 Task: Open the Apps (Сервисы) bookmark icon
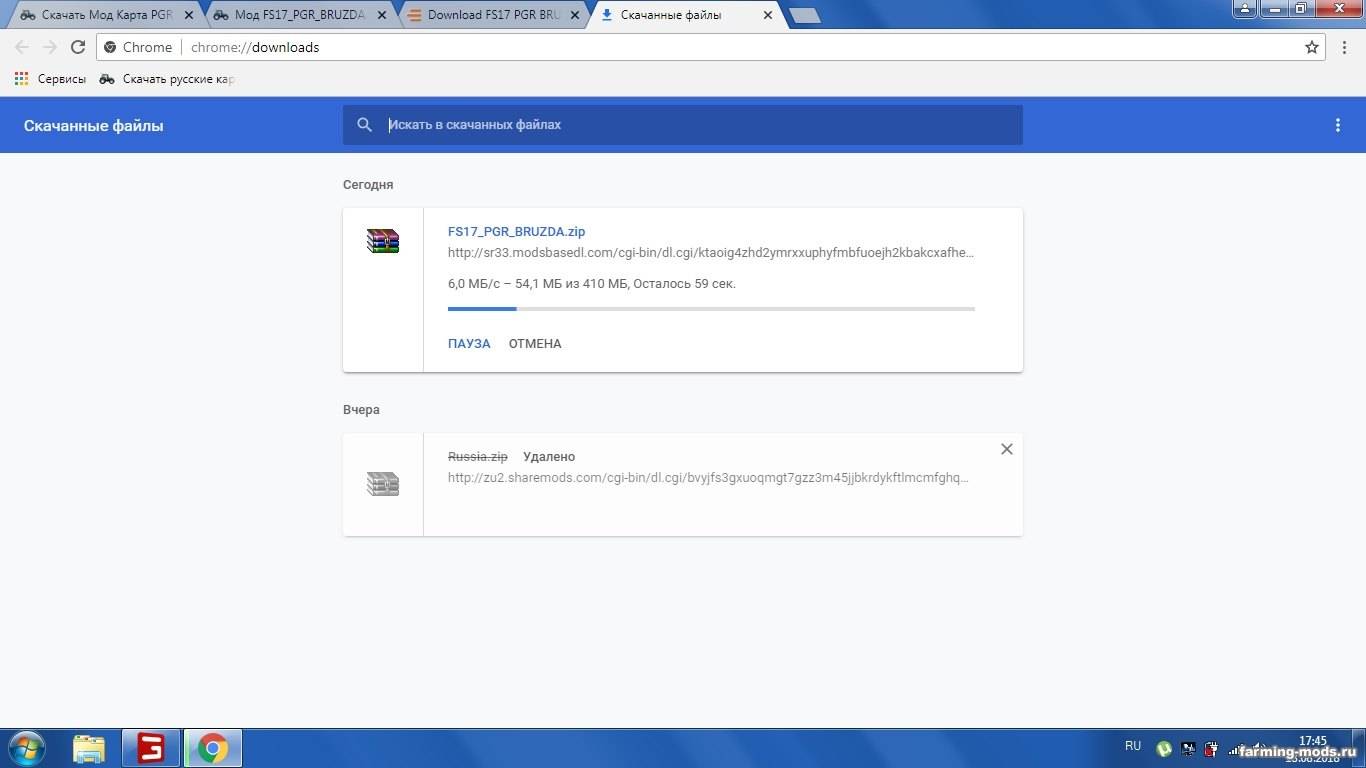click(x=21, y=79)
